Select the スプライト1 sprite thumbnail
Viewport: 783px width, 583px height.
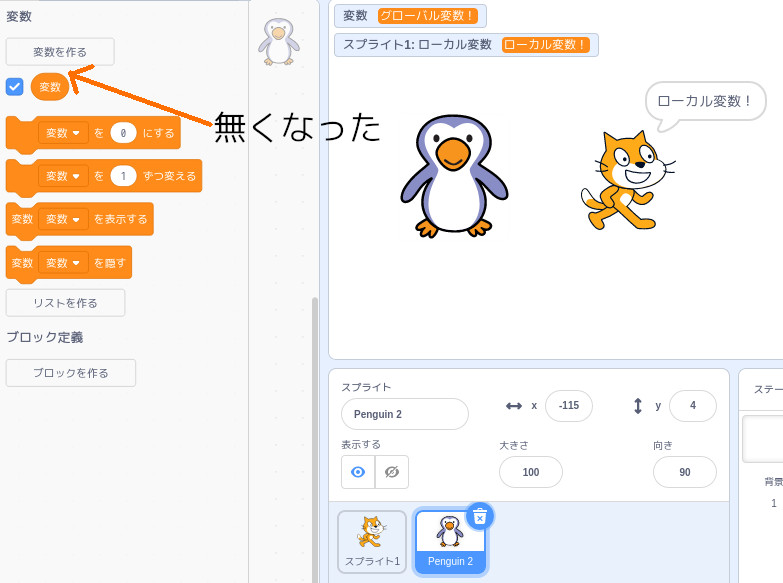(x=372, y=542)
